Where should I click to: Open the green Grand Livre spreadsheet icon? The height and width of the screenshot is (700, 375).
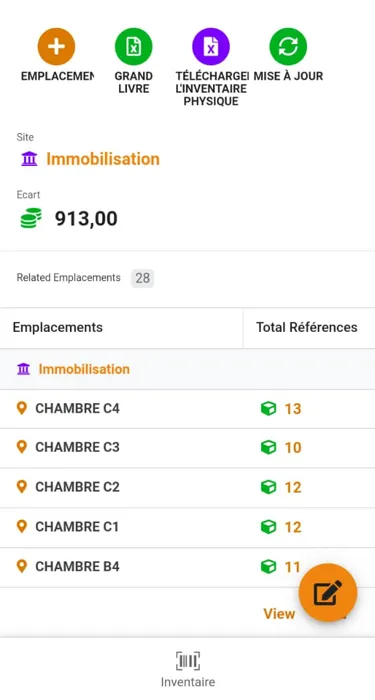[x=133, y=46]
